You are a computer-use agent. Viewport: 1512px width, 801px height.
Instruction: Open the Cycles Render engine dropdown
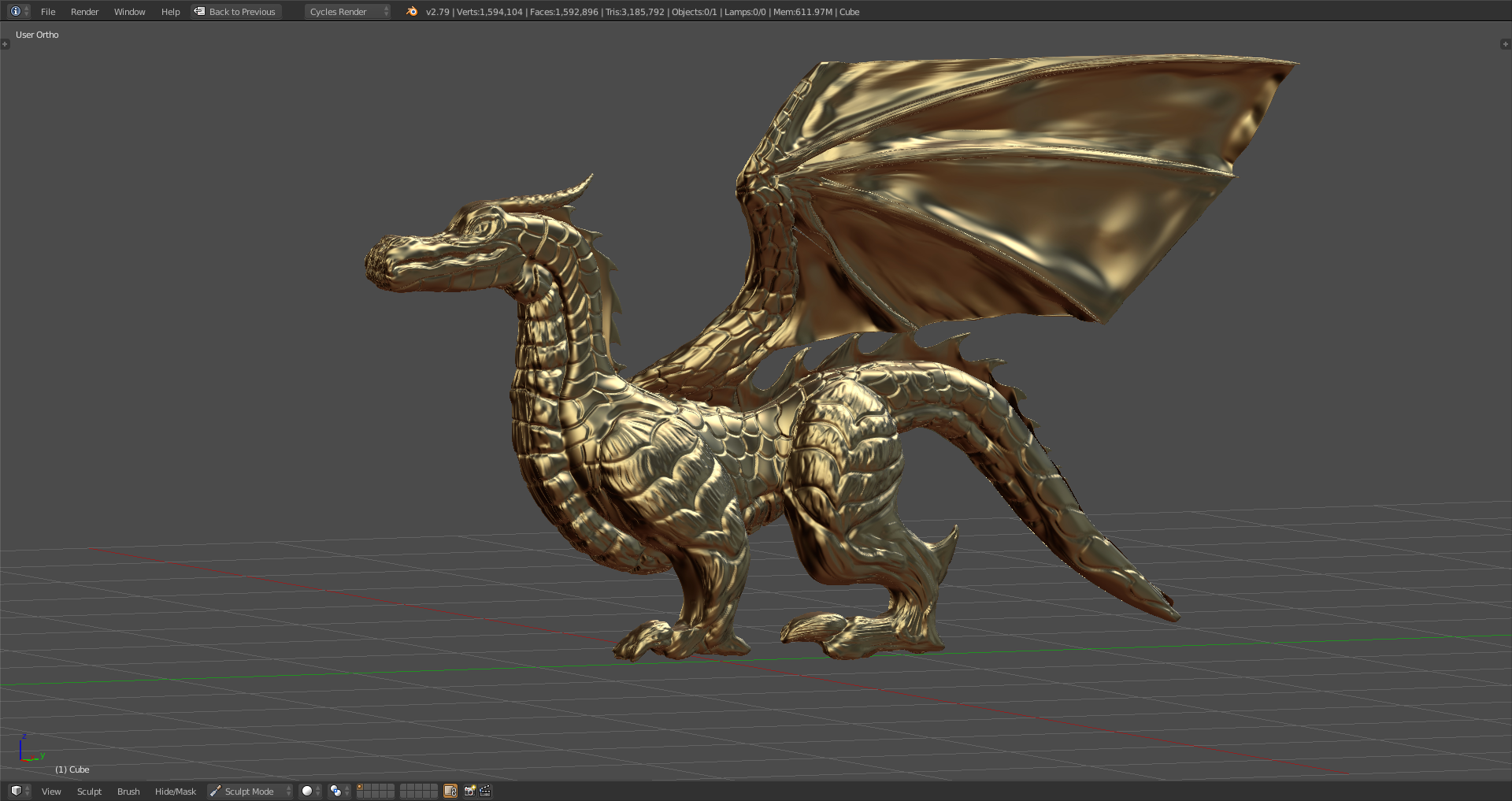(347, 12)
